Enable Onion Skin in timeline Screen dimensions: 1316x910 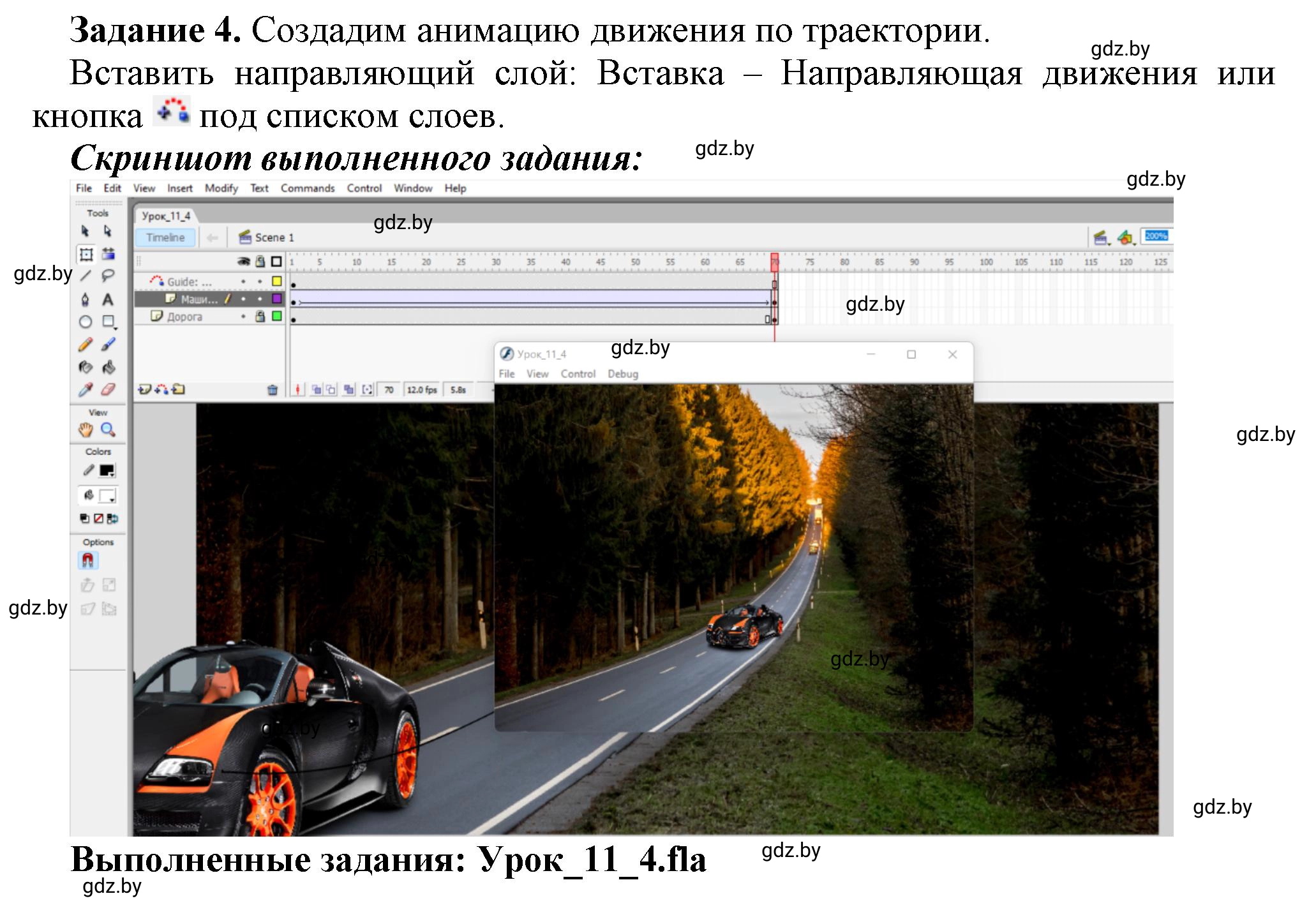(x=317, y=389)
